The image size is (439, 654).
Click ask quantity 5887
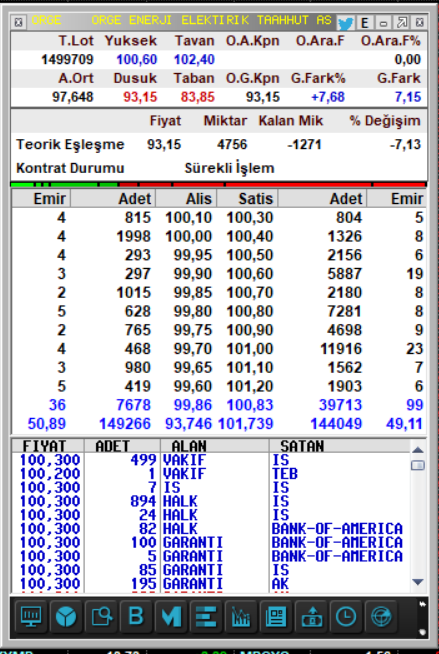tap(344, 274)
